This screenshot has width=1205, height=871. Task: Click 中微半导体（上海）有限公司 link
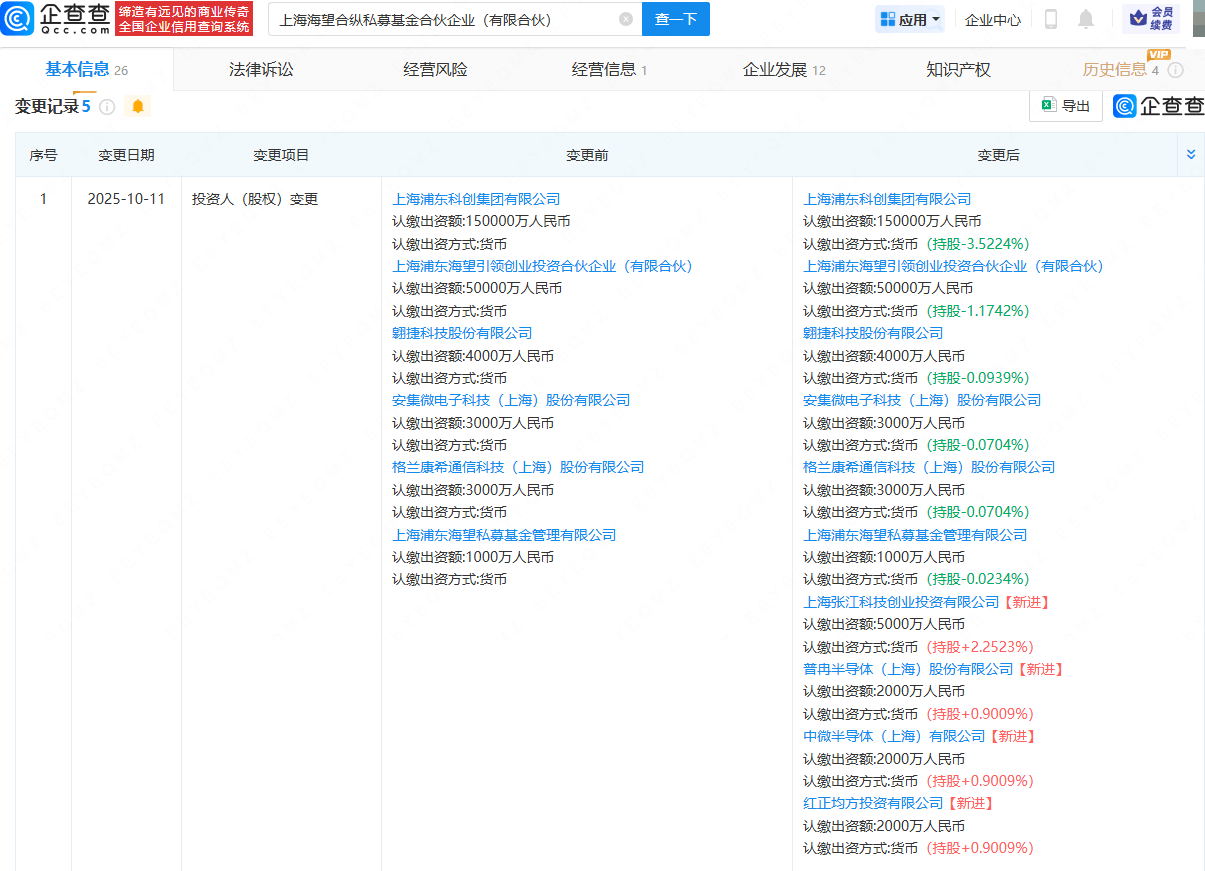[894, 736]
